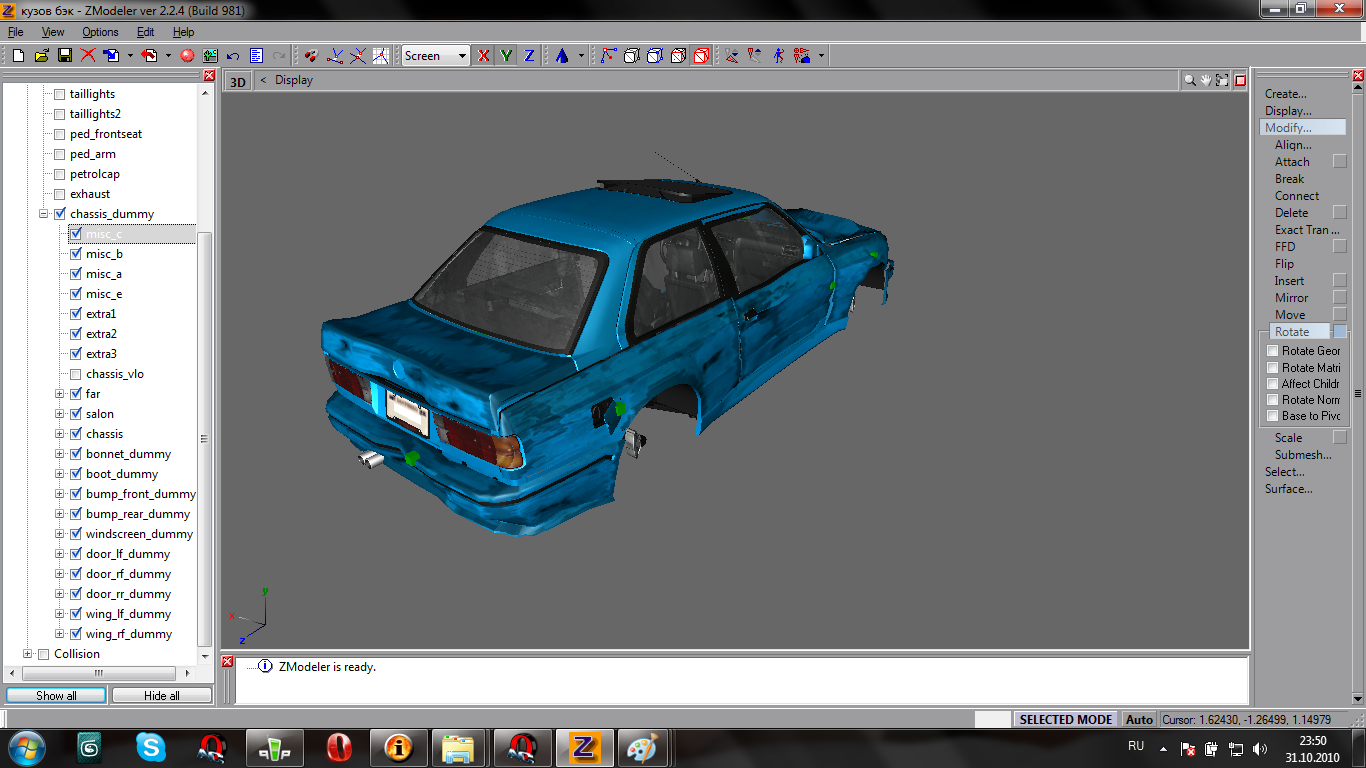The width and height of the screenshot is (1366, 768).
Task: Check the taillights object checkbox
Action: click(x=59, y=94)
